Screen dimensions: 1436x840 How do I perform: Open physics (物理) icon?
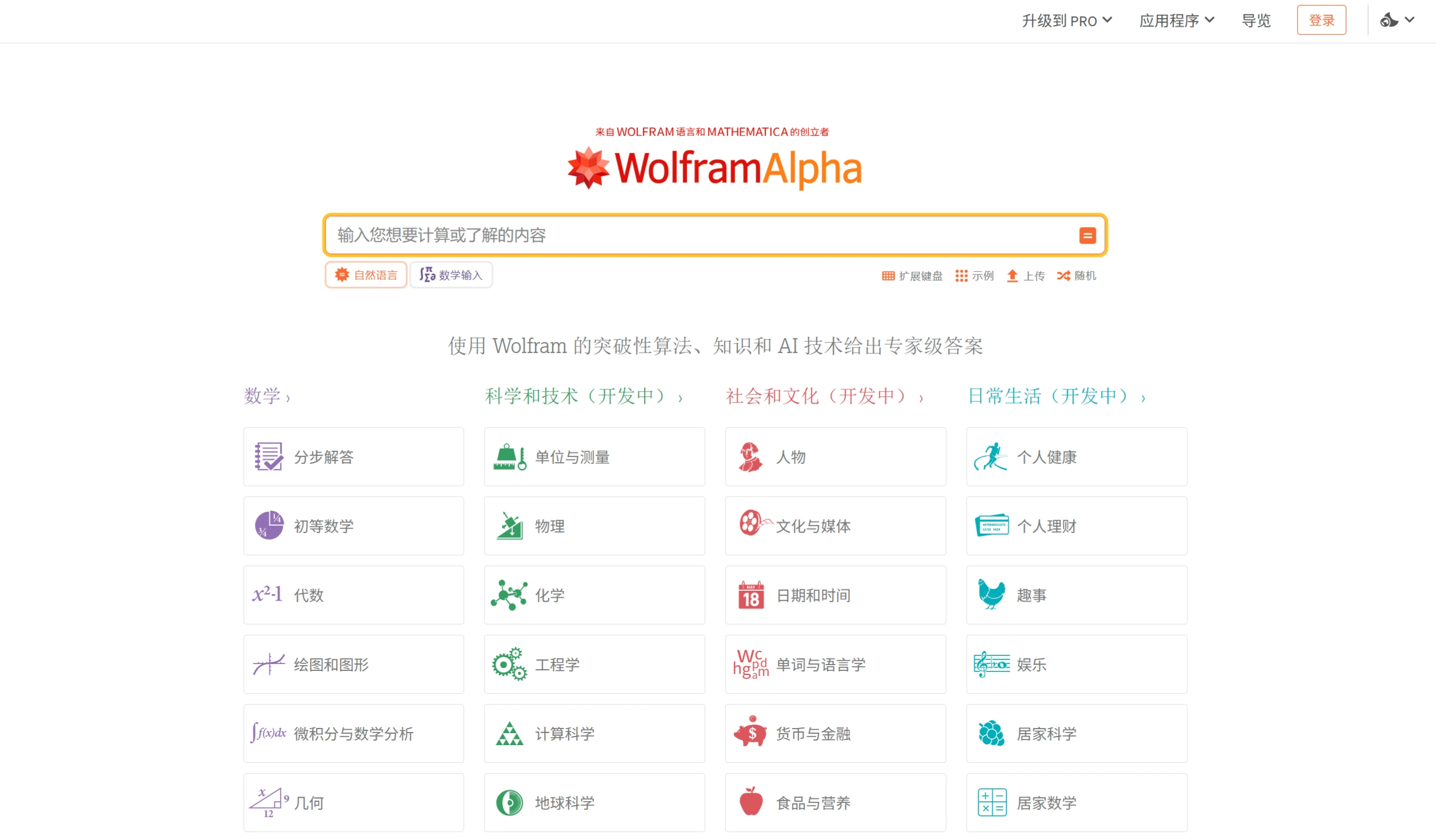[510, 526]
